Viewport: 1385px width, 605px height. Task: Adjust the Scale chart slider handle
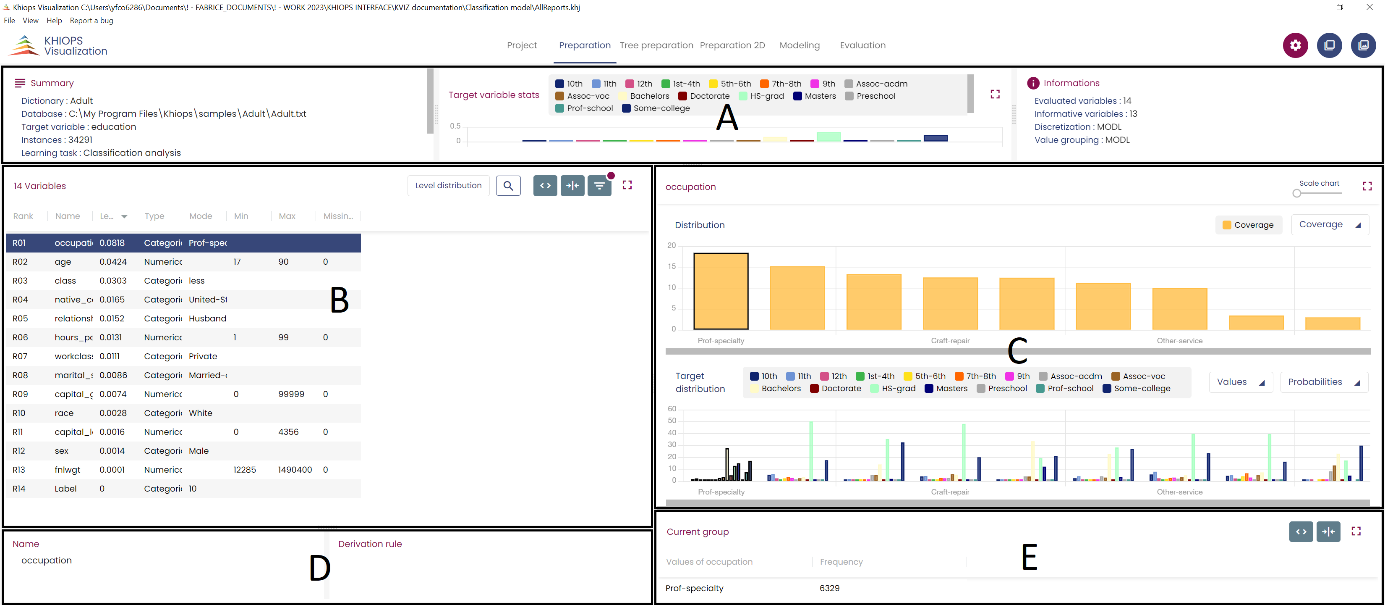(1297, 193)
